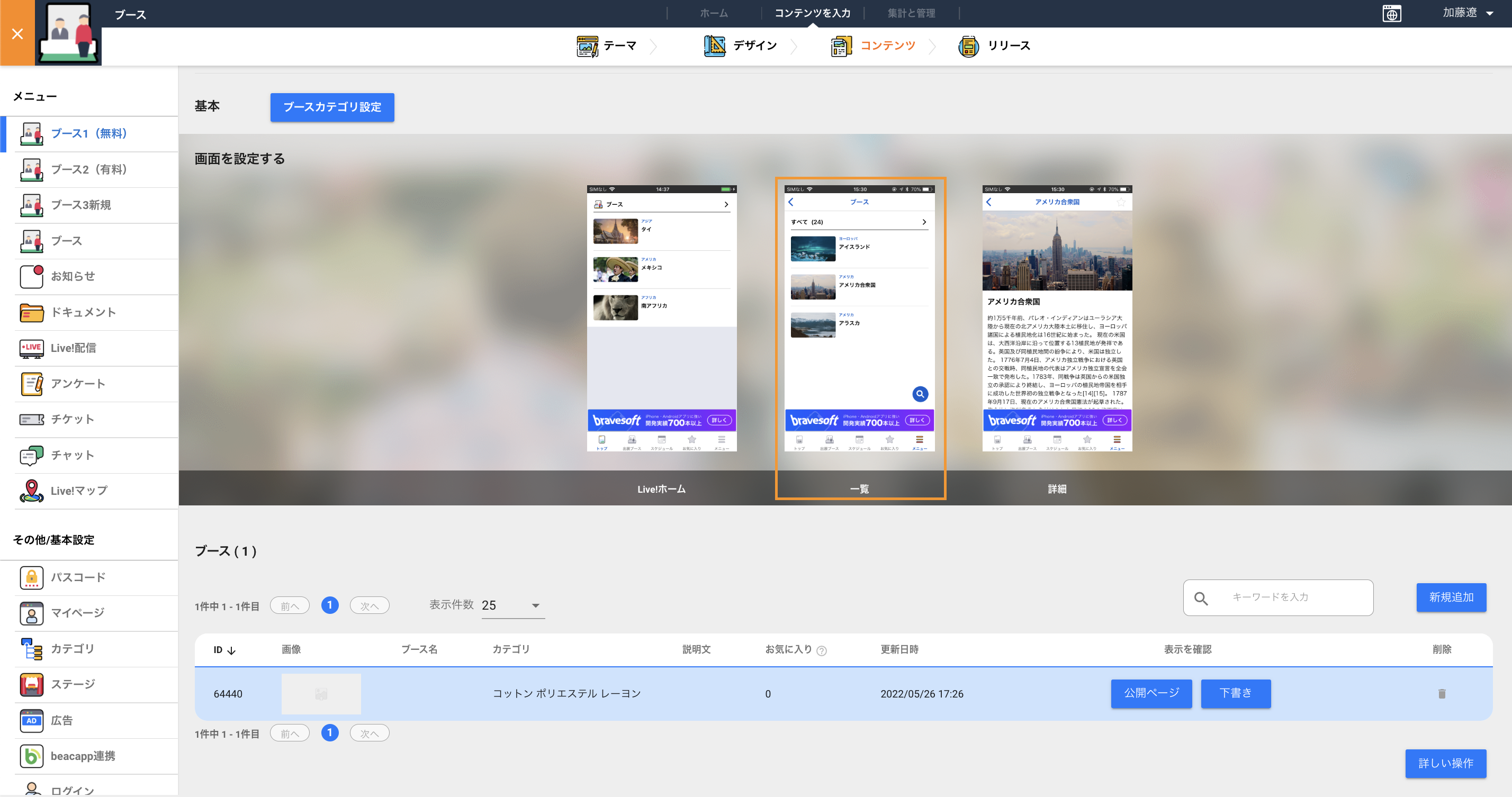
Task: Open the 広告 AD icon
Action: coord(32,720)
